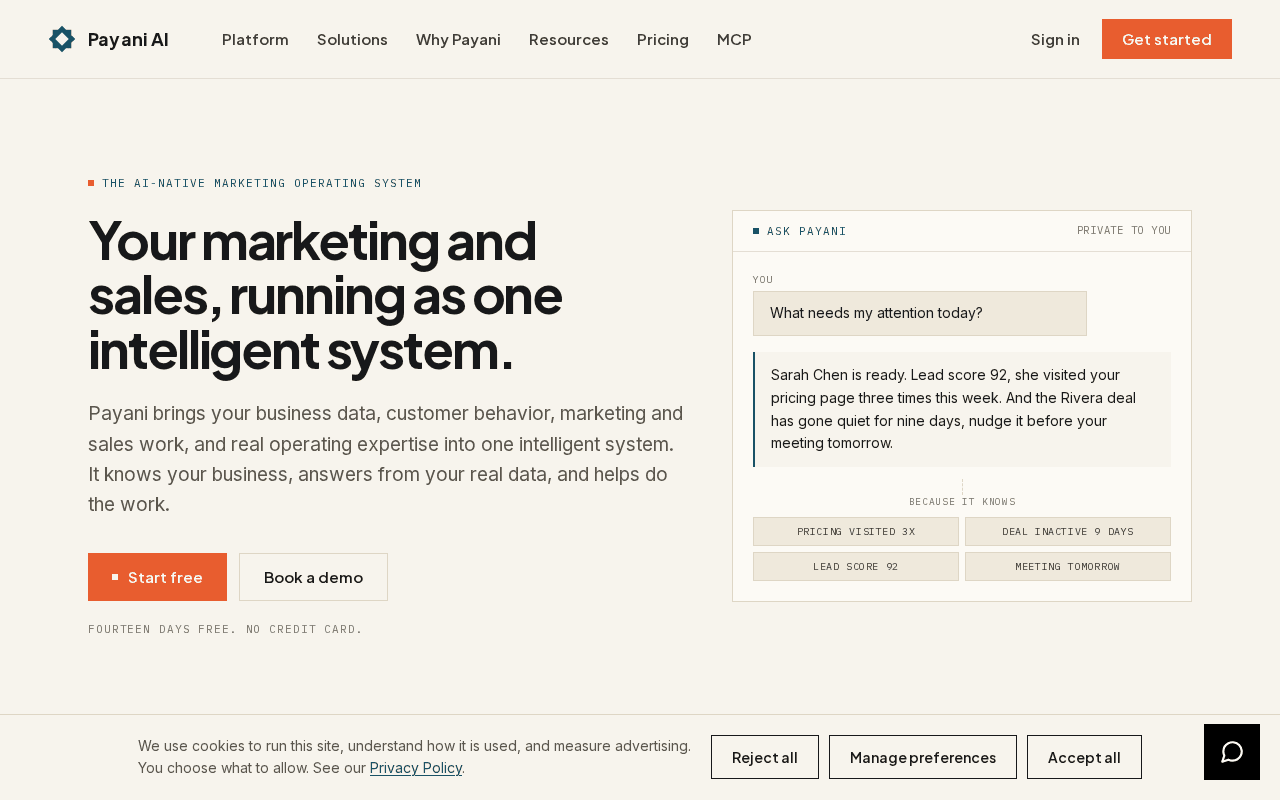Click the 'What needs my attention today?' message

(x=920, y=313)
